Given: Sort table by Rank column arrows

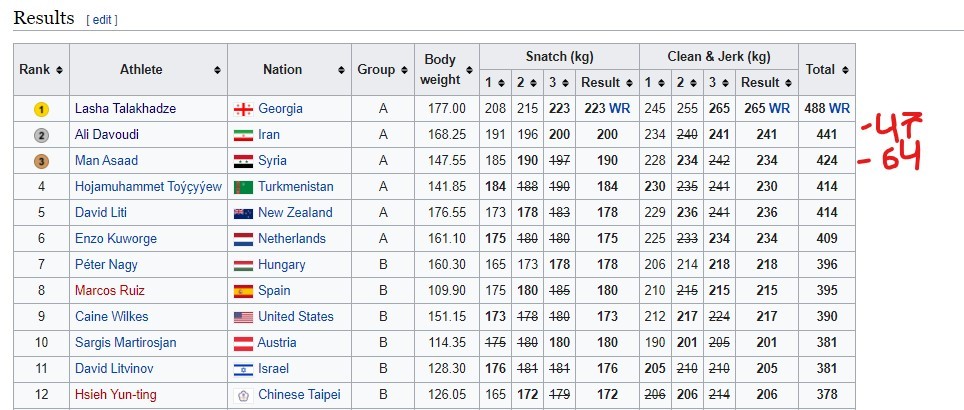Looking at the screenshot, I should 59,70.
